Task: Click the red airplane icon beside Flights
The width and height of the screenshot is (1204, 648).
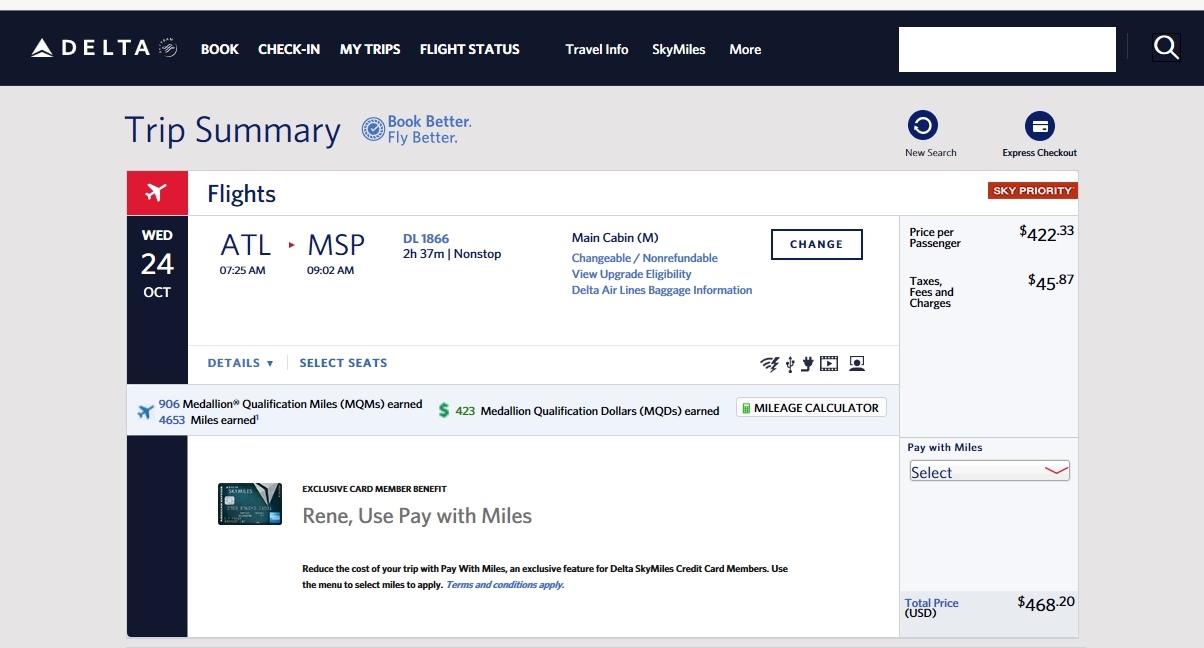Action: 156,192
